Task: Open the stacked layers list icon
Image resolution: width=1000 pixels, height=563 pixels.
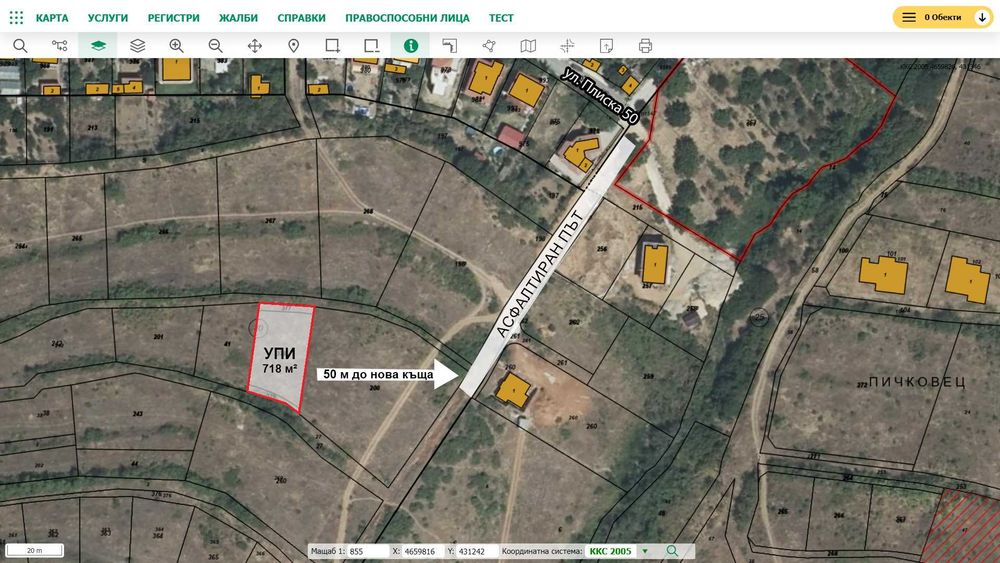Action: pyautogui.click(x=138, y=46)
